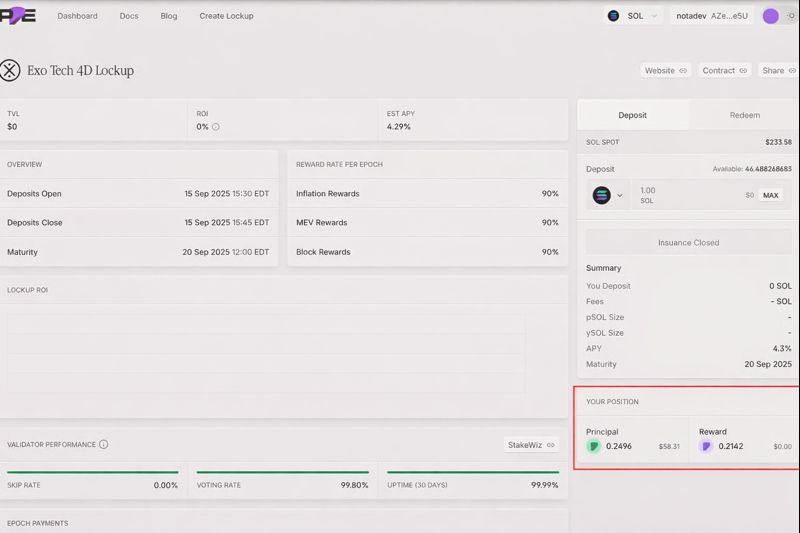This screenshot has height=533, width=800.
Task: Click the purple wallet avatar circle
Action: (770, 16)
